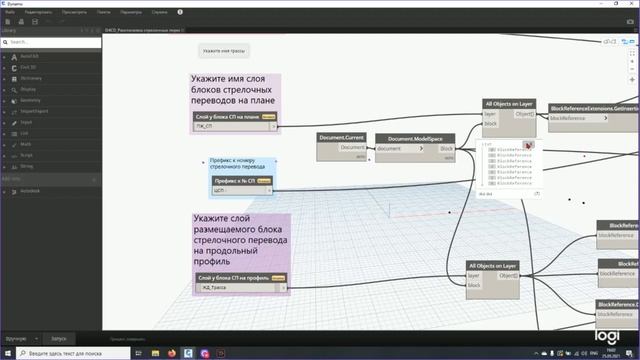The width and height of the screenshot is (640, 360).
Task: Expand the Autodesk add-ons tree
Action: coord(4,191)
